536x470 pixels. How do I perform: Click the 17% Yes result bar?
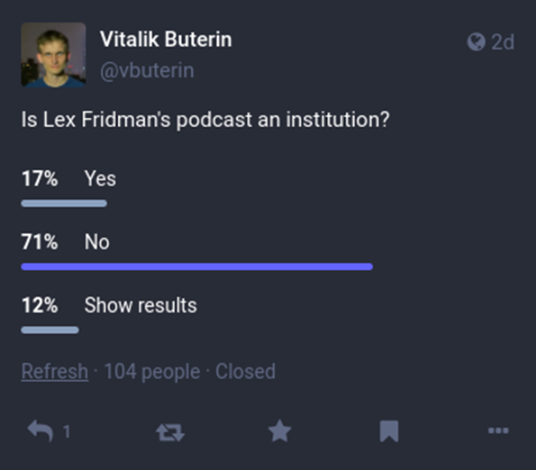click(x=64, y=203)
